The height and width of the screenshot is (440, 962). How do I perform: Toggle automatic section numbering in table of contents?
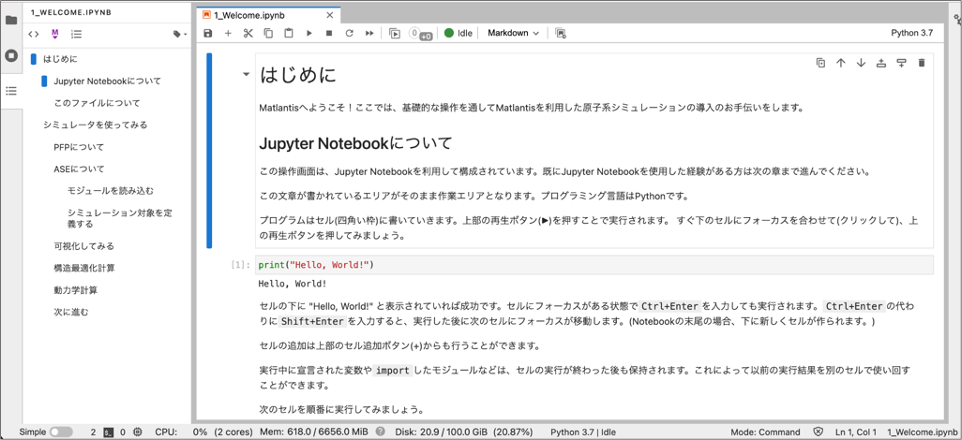(76, 34)
